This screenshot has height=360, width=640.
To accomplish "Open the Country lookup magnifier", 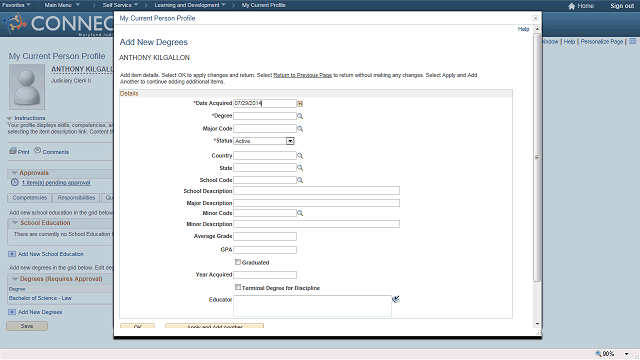I will click(x=300, y=156).
